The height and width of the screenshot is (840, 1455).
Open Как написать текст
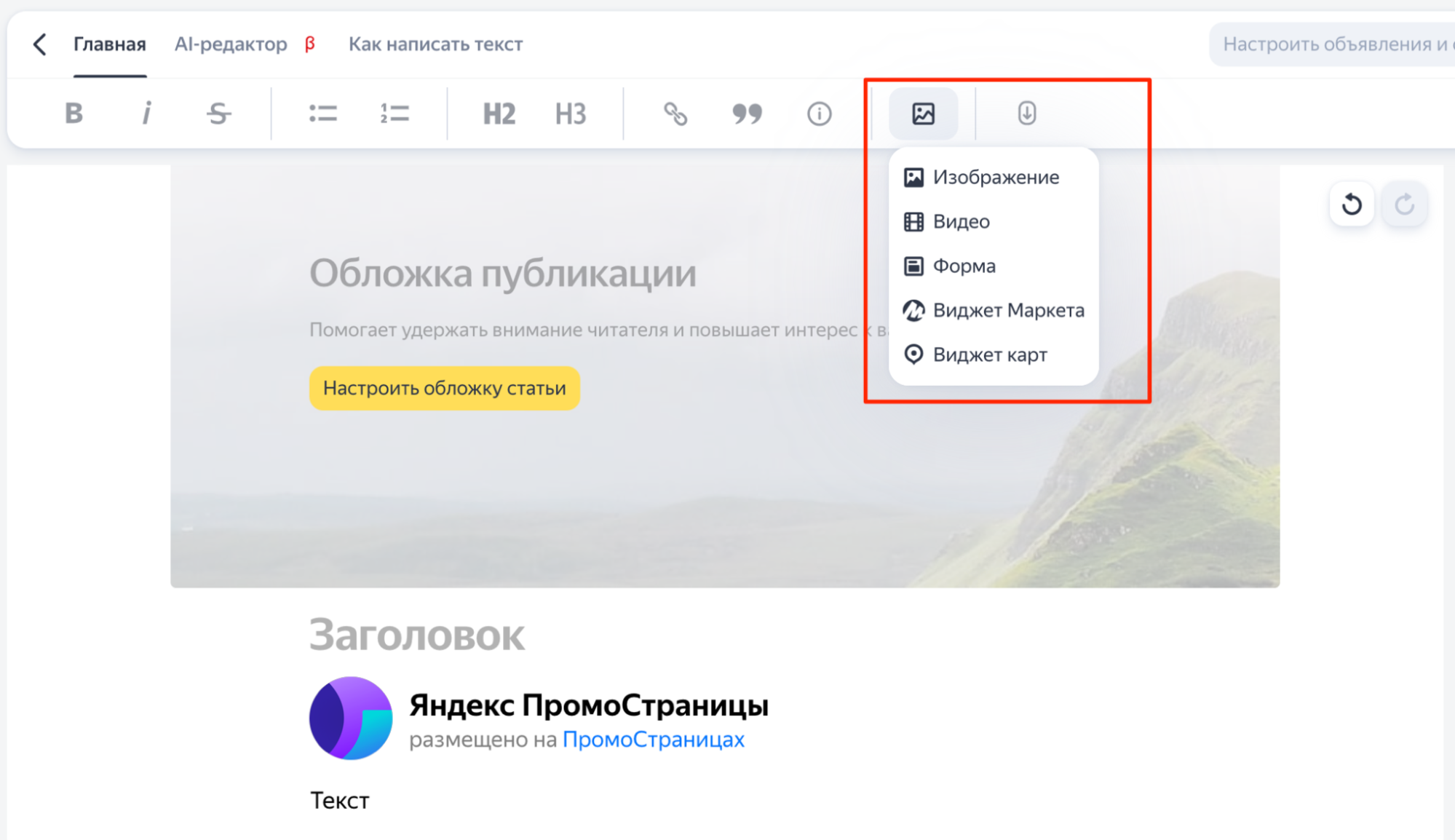435,44
